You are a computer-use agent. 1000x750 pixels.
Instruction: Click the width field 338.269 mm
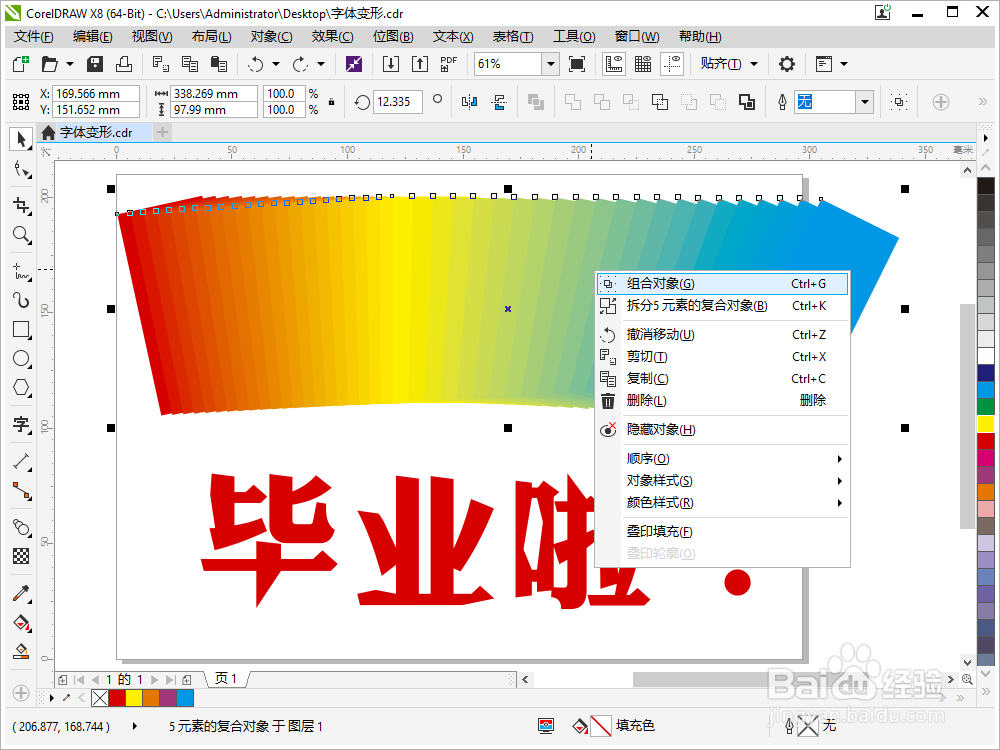[215, 94]
